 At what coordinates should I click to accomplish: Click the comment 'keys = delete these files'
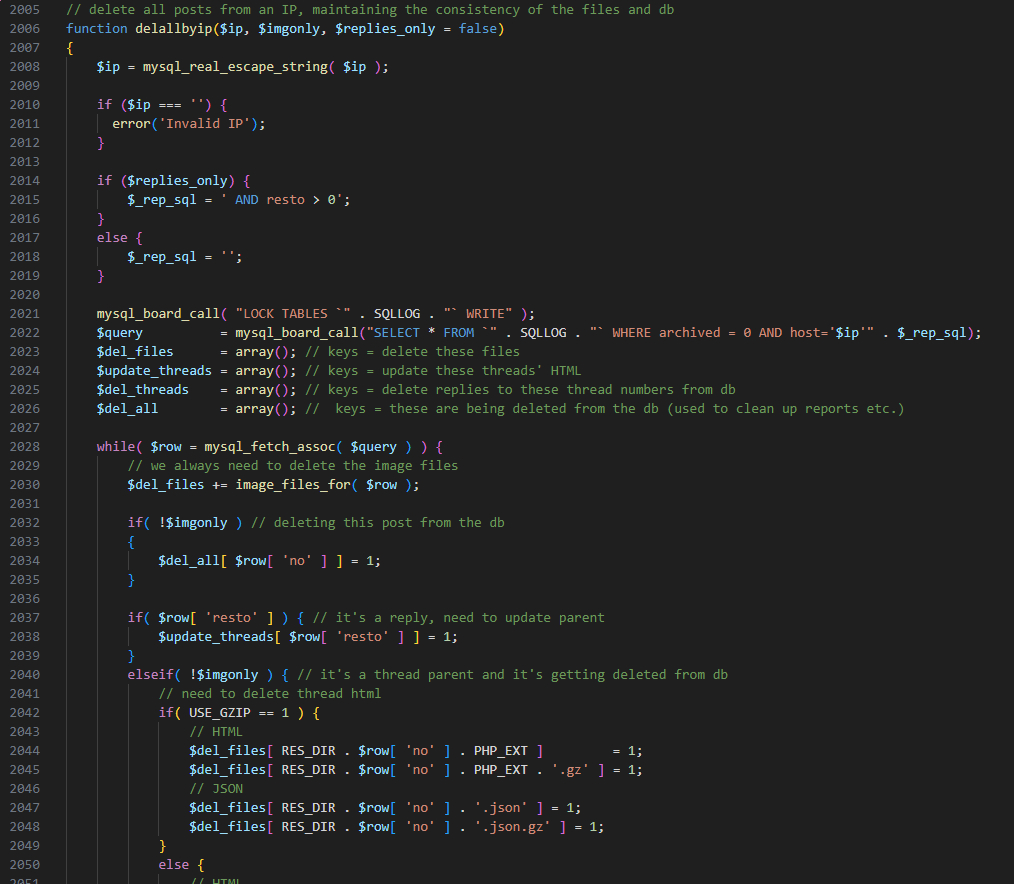pyautogui.click(x=412, y=352)
